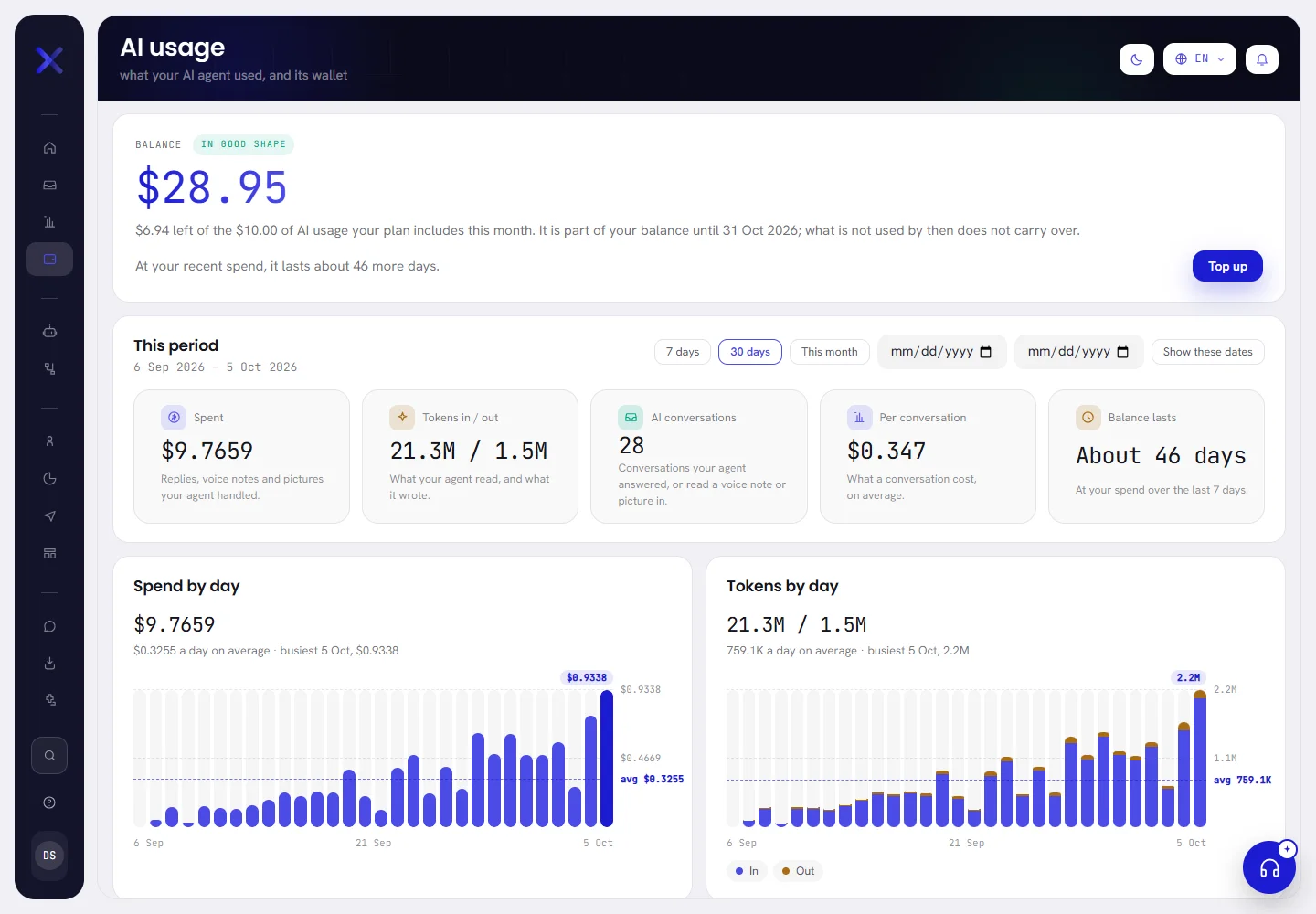The width and height of the screenshot is (1316, 914).
Task: Click the About 46 days text
Action: (1161, 456)
